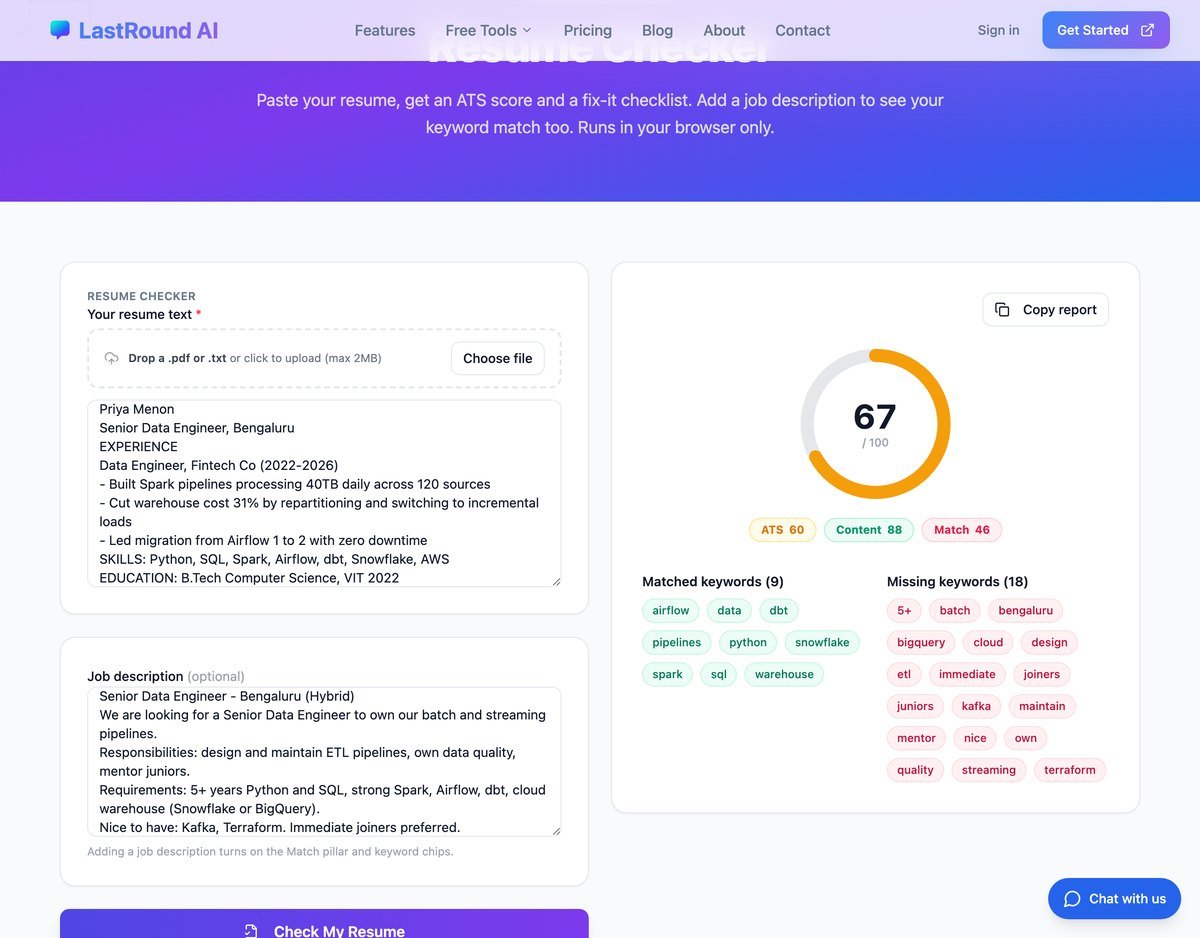Click the missing keyword chip nice

(x=975, y=738)
